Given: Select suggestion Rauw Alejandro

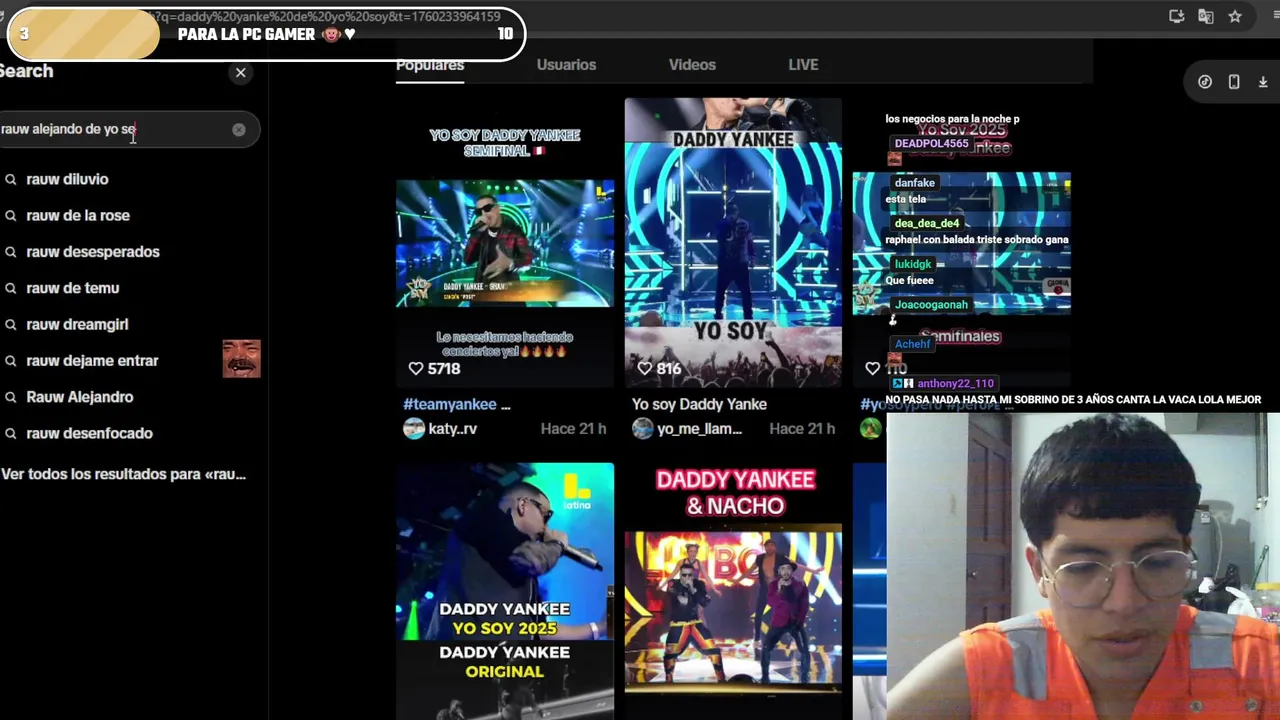Looking at the screenshot, I should [80, 397].
